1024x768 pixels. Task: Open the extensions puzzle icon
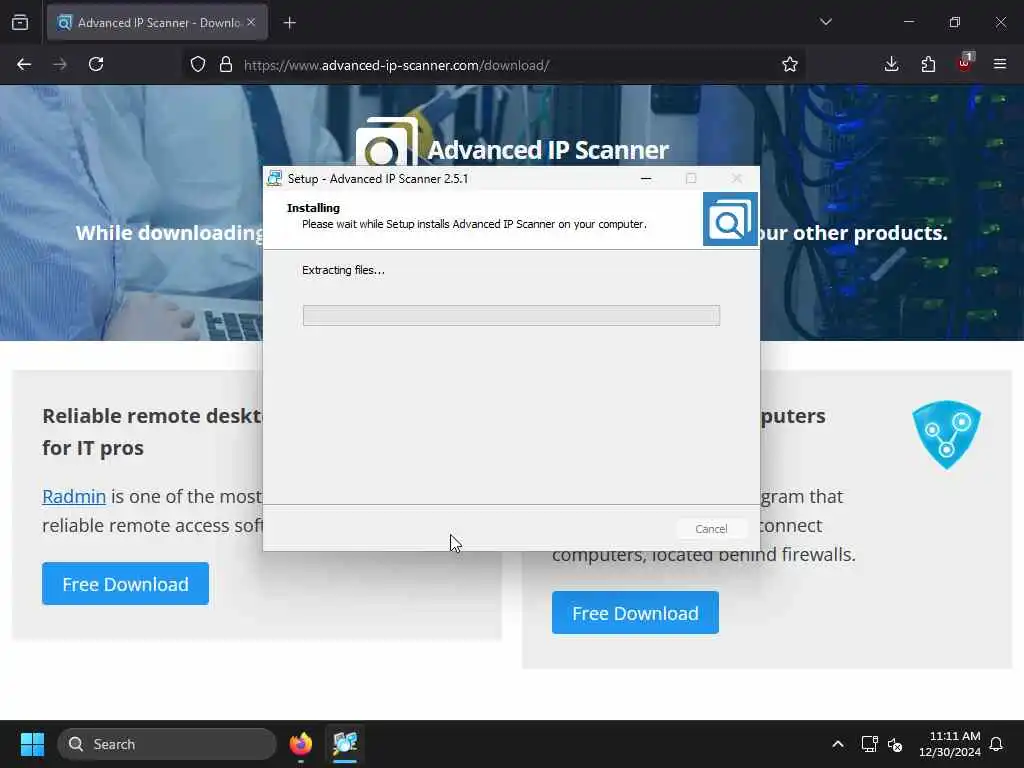pos(928,64)
